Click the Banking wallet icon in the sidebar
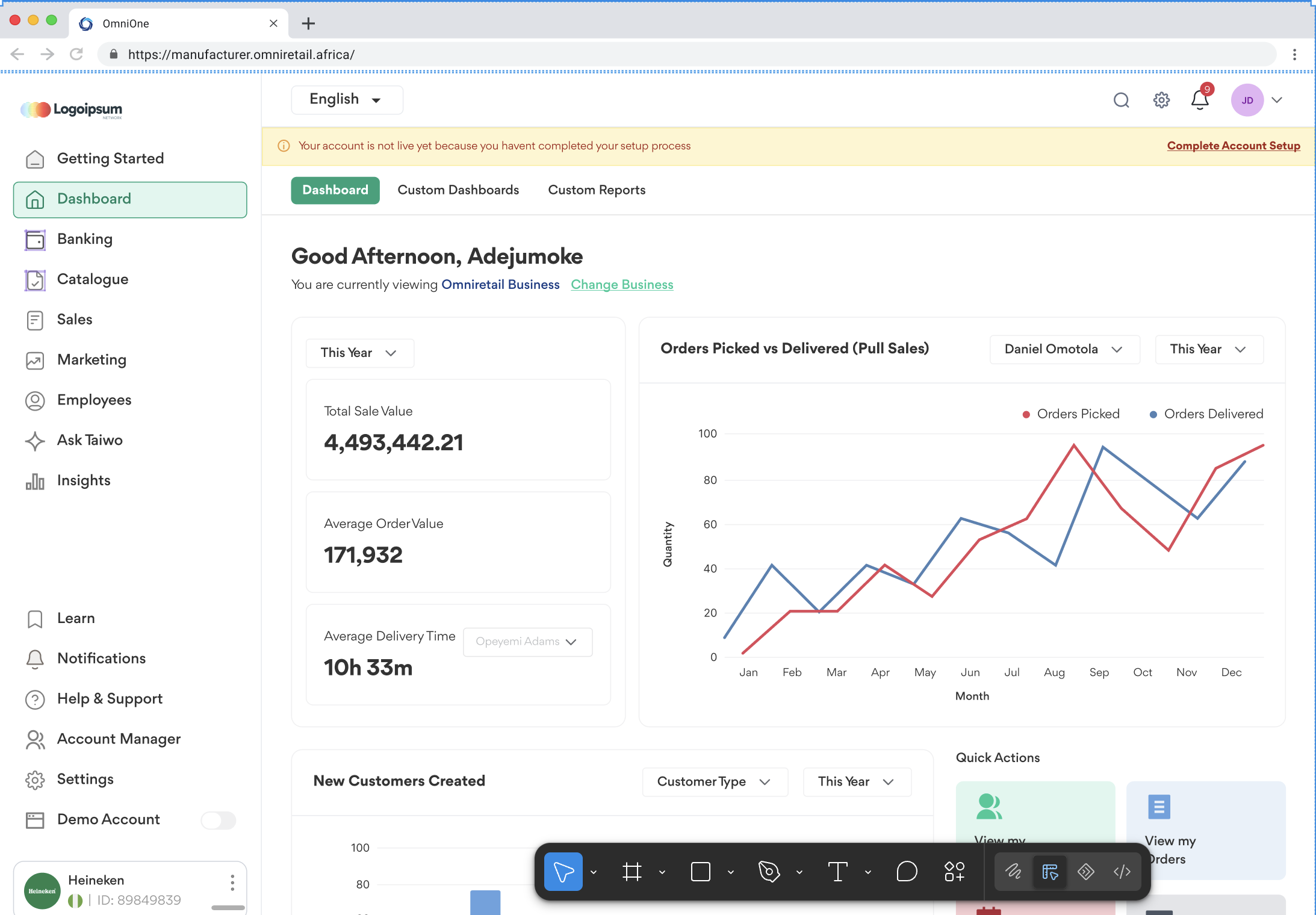This screenshot has height=915, width=1316. pos(35,240)
